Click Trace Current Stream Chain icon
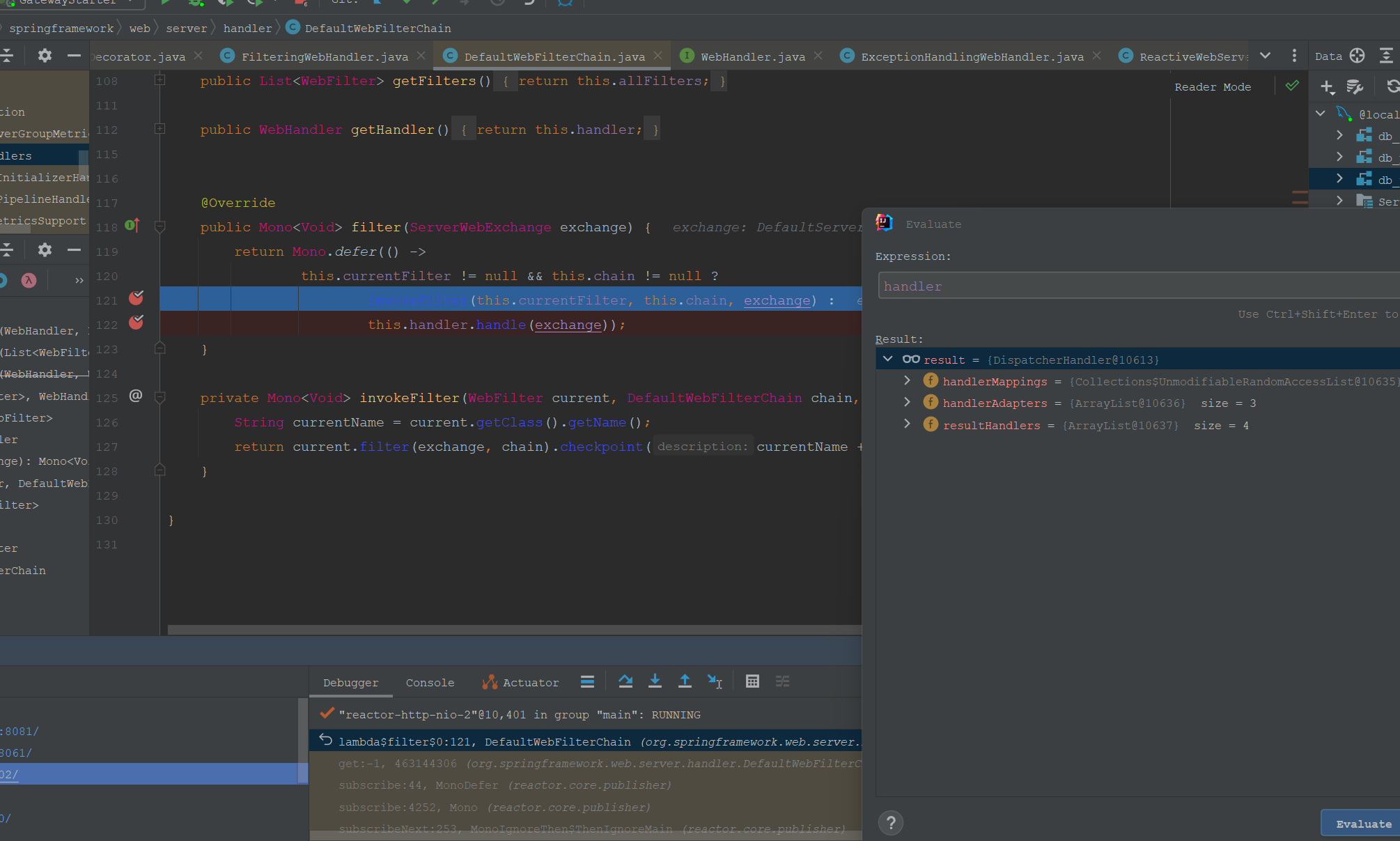 point(782,681)
